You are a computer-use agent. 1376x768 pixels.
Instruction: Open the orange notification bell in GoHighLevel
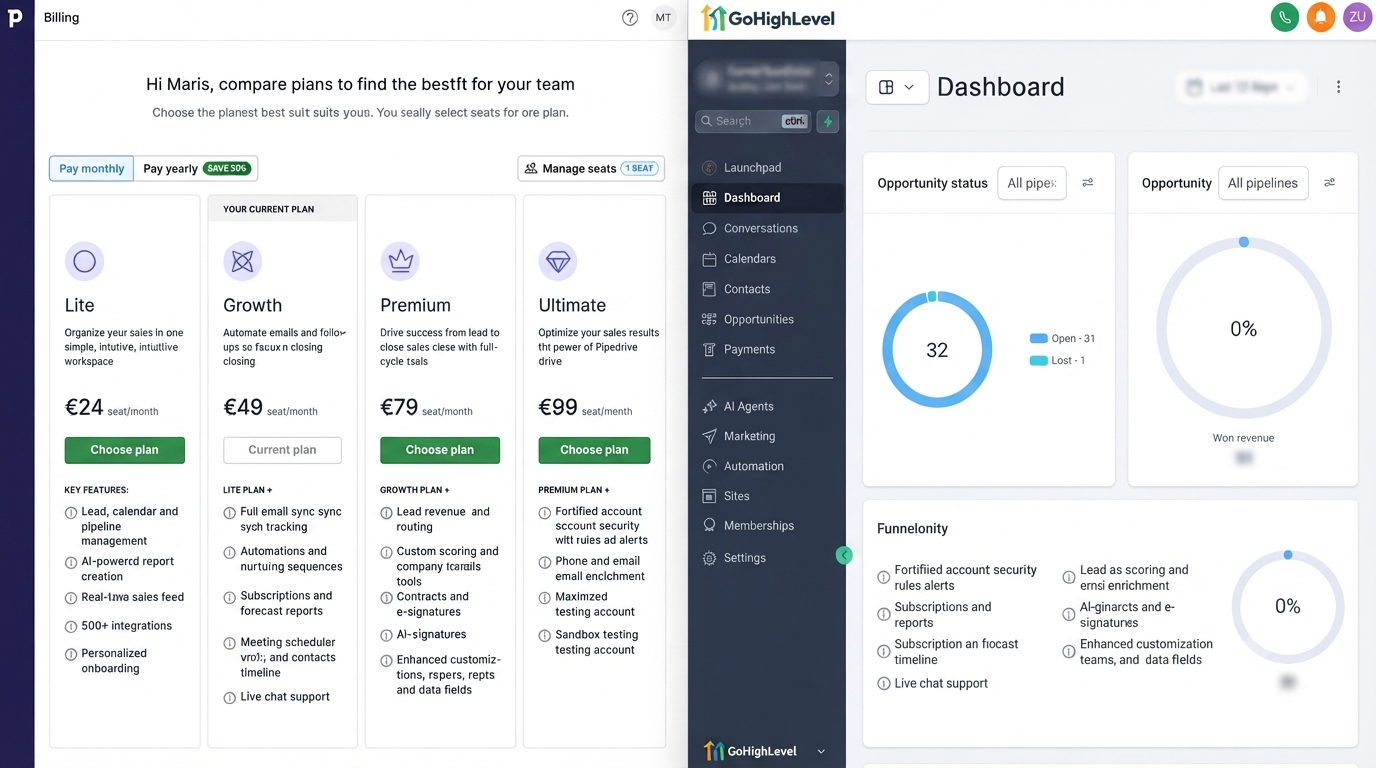point(1321,17)
